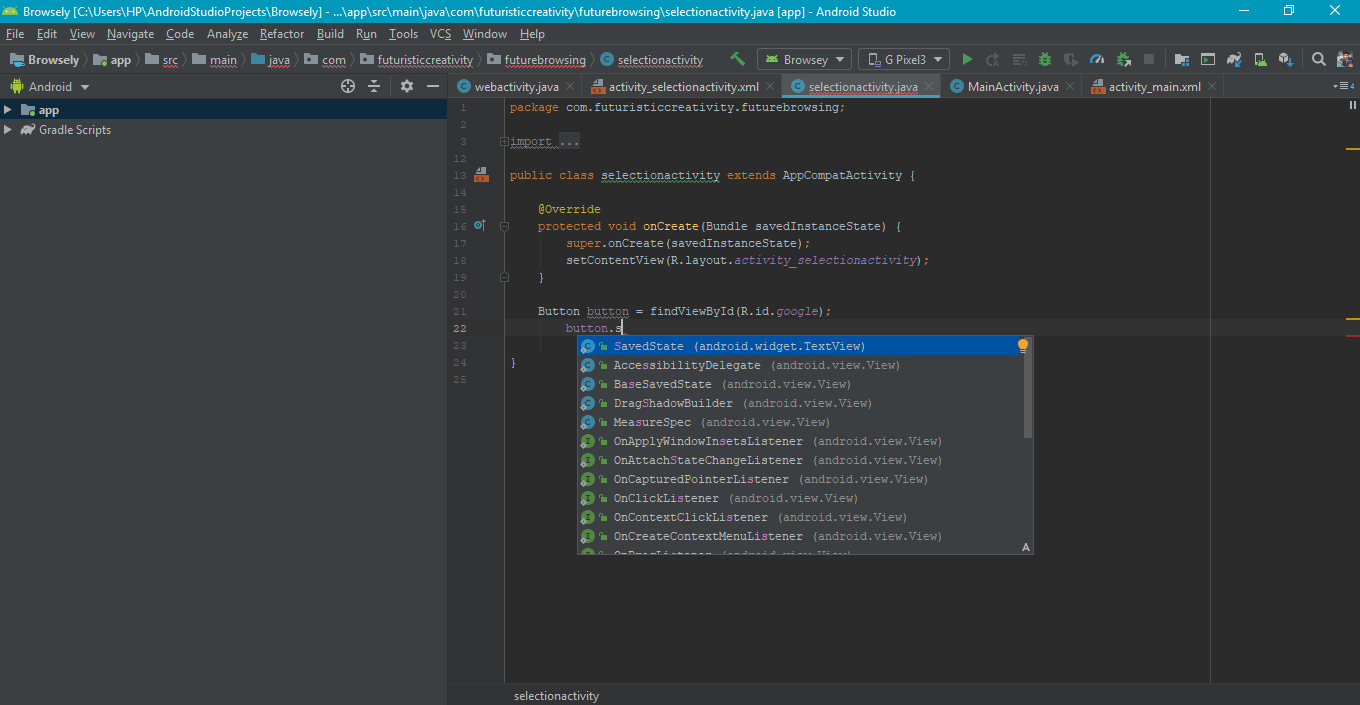The height and width of the screenshot is (705, 1360).
Task: Click the Select Opened File target icon
Action: coord(348,87)
